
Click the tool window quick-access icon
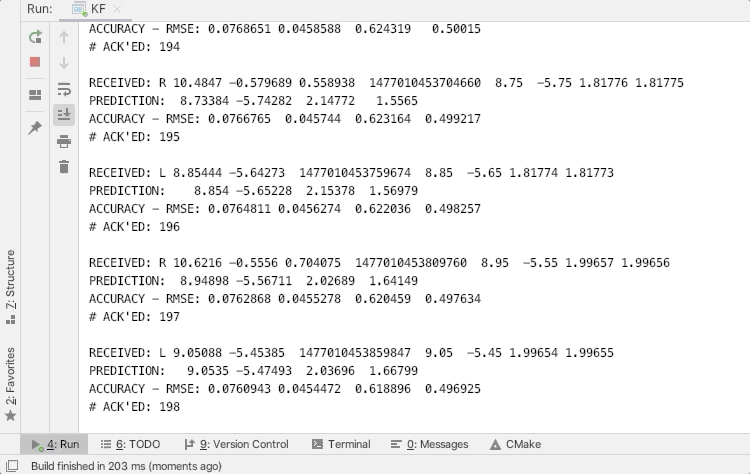tap(12, 466)
